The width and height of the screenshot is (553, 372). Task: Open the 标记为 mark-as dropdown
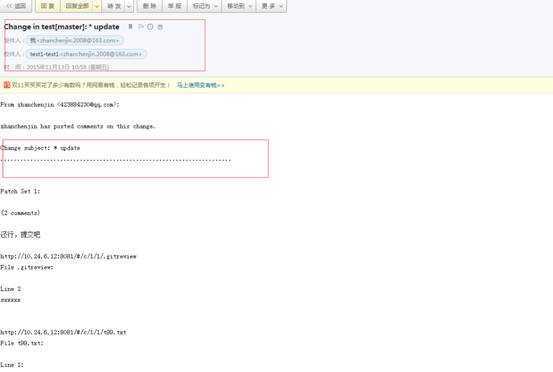[x=205, y=6]
